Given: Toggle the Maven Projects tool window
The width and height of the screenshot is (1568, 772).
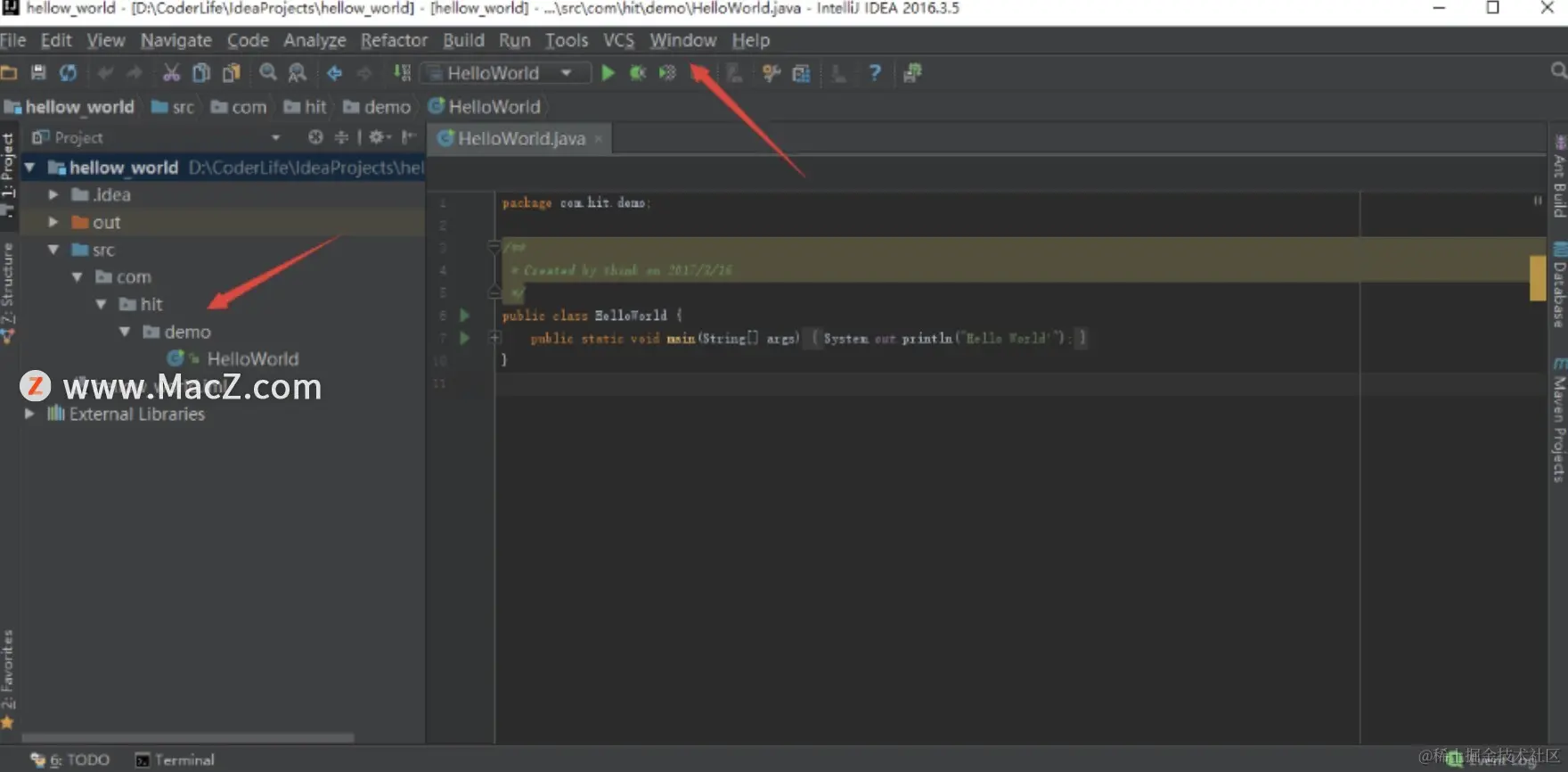Looking at the screenshot, I should coord(1559,421).
